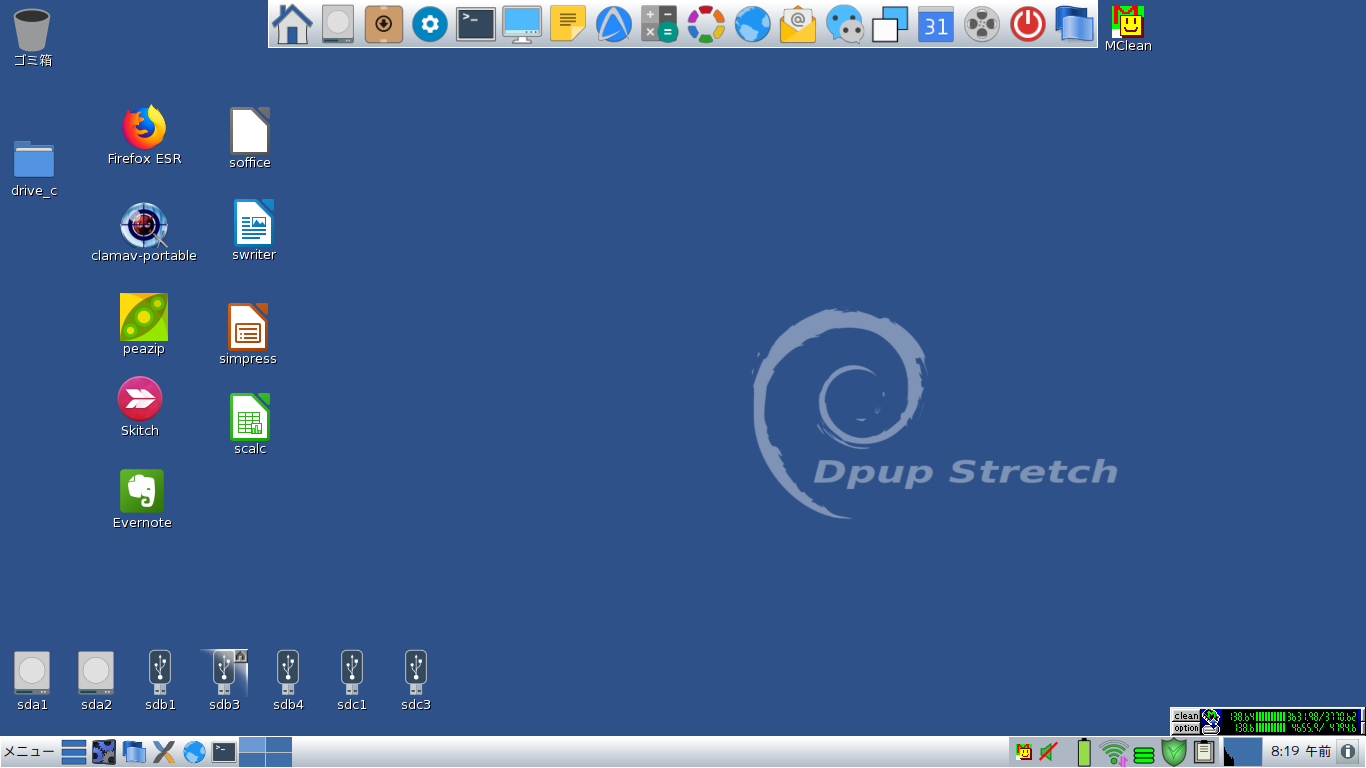The width and height of the screenshot is (1366, 768).
Task: Open the yellow sticky notes icon
Action: (x=568, y=24)
